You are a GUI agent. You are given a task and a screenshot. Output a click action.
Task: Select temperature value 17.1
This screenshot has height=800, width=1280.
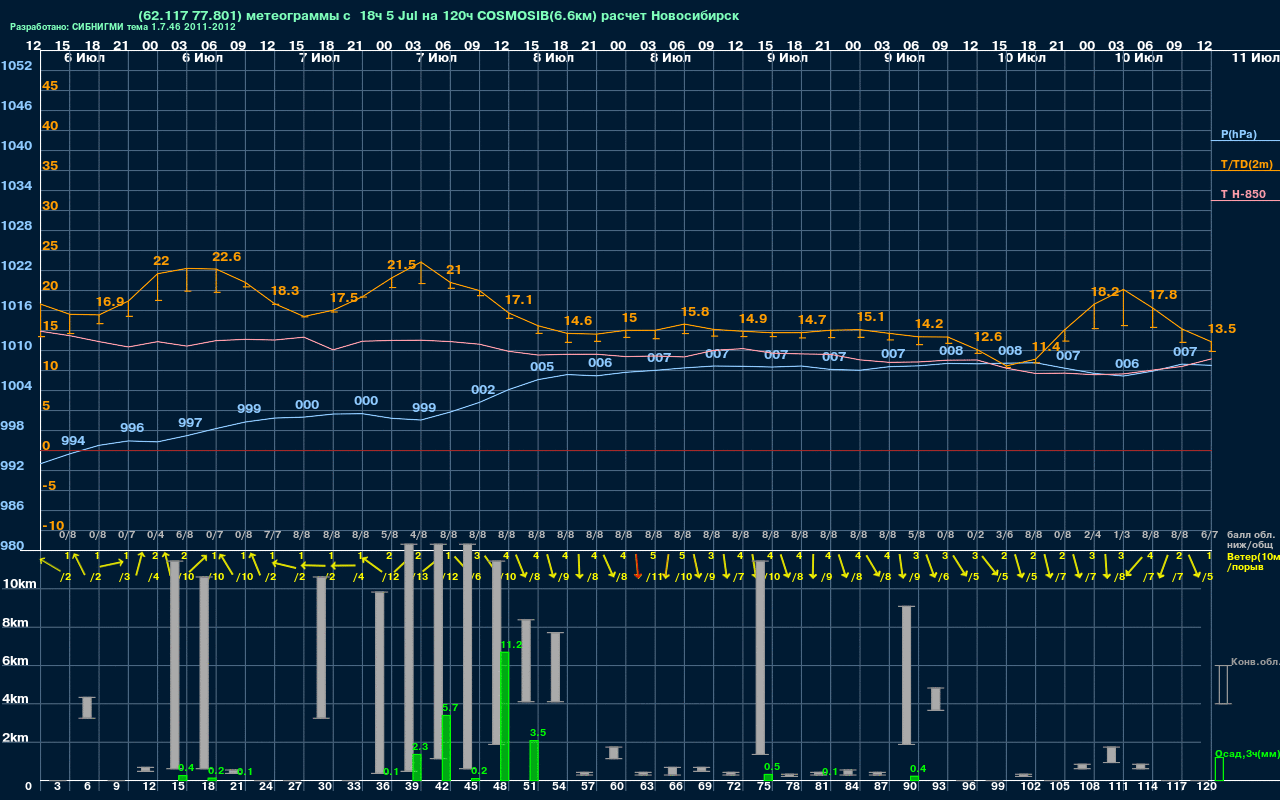pos(519,300)
